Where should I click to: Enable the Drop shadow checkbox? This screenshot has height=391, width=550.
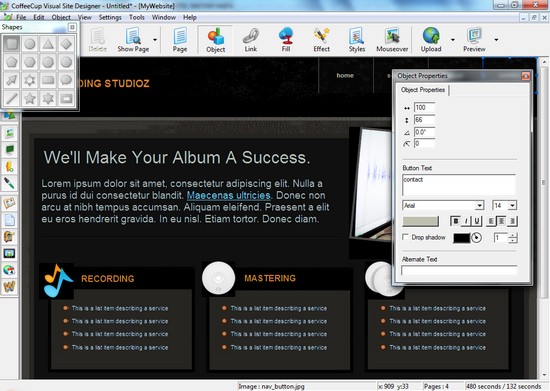tap(405, 237)
